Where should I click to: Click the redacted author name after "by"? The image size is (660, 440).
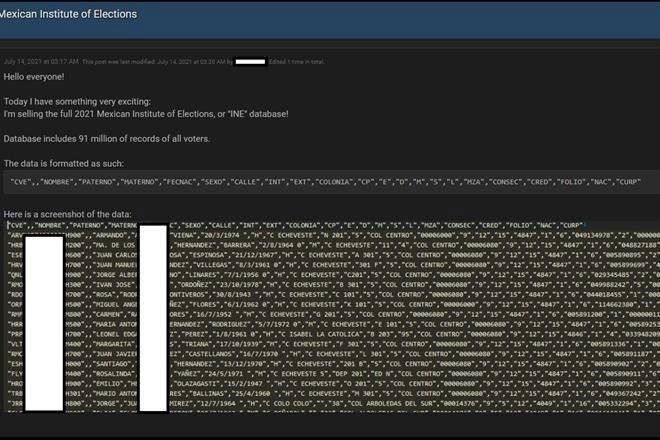coord(250,62)
